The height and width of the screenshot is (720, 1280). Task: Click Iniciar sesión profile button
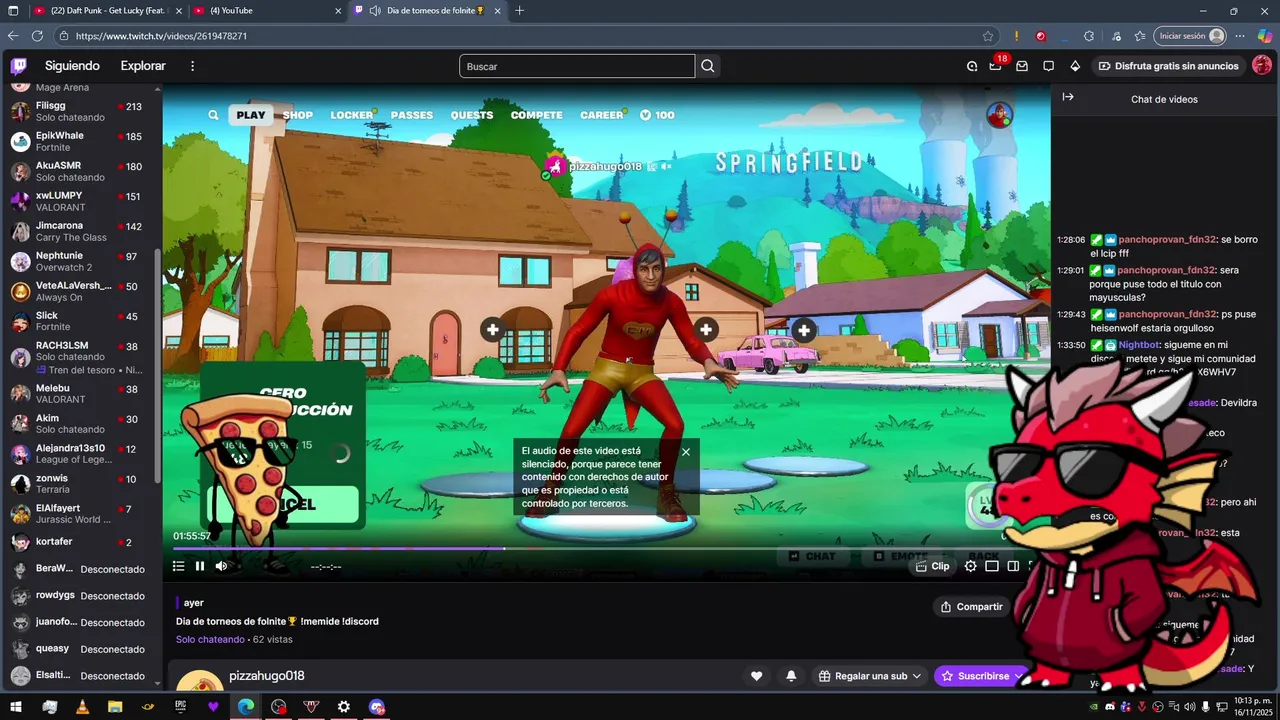click(1190, 36)
